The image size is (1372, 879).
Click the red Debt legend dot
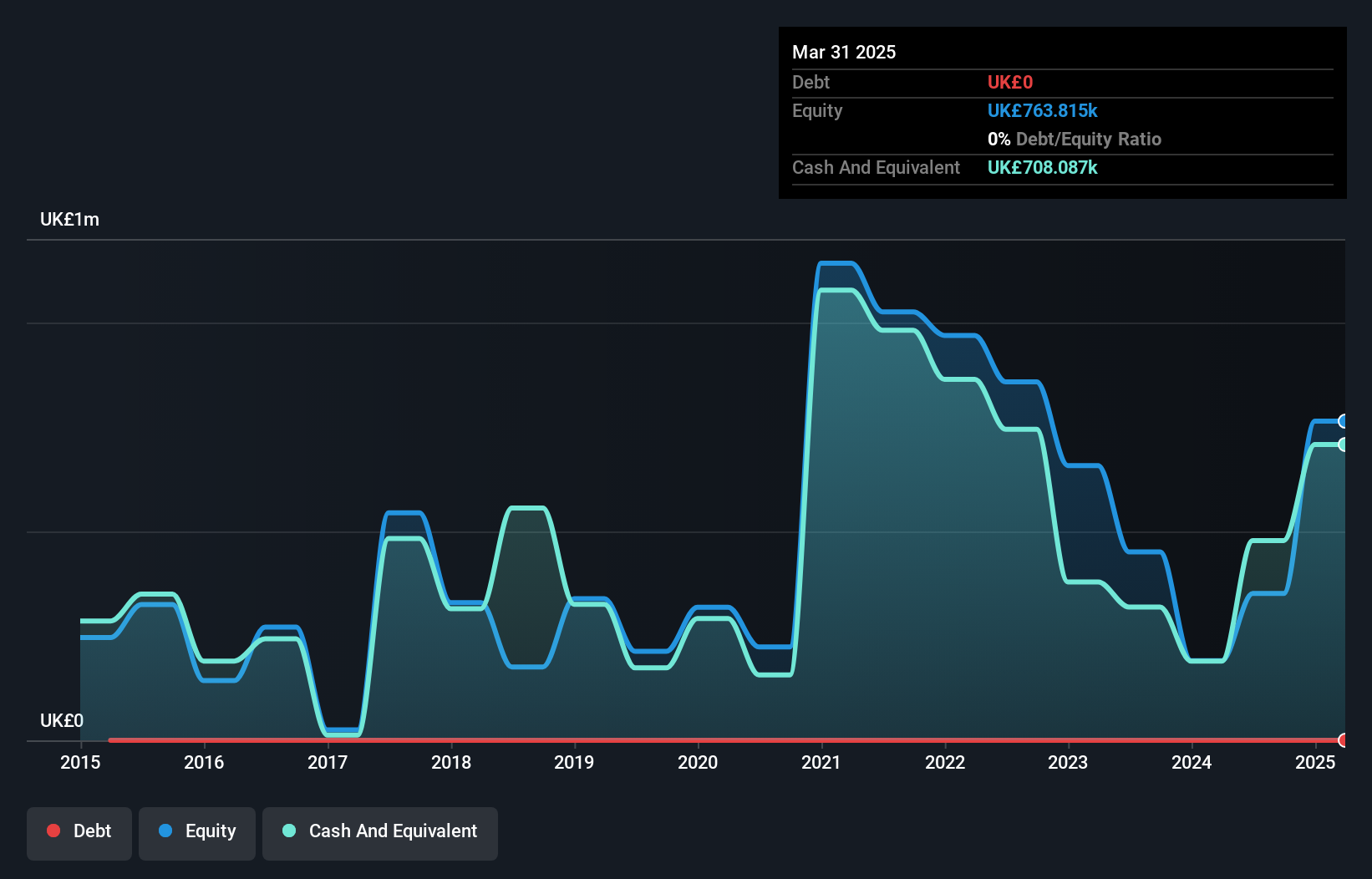click(53, 831)
